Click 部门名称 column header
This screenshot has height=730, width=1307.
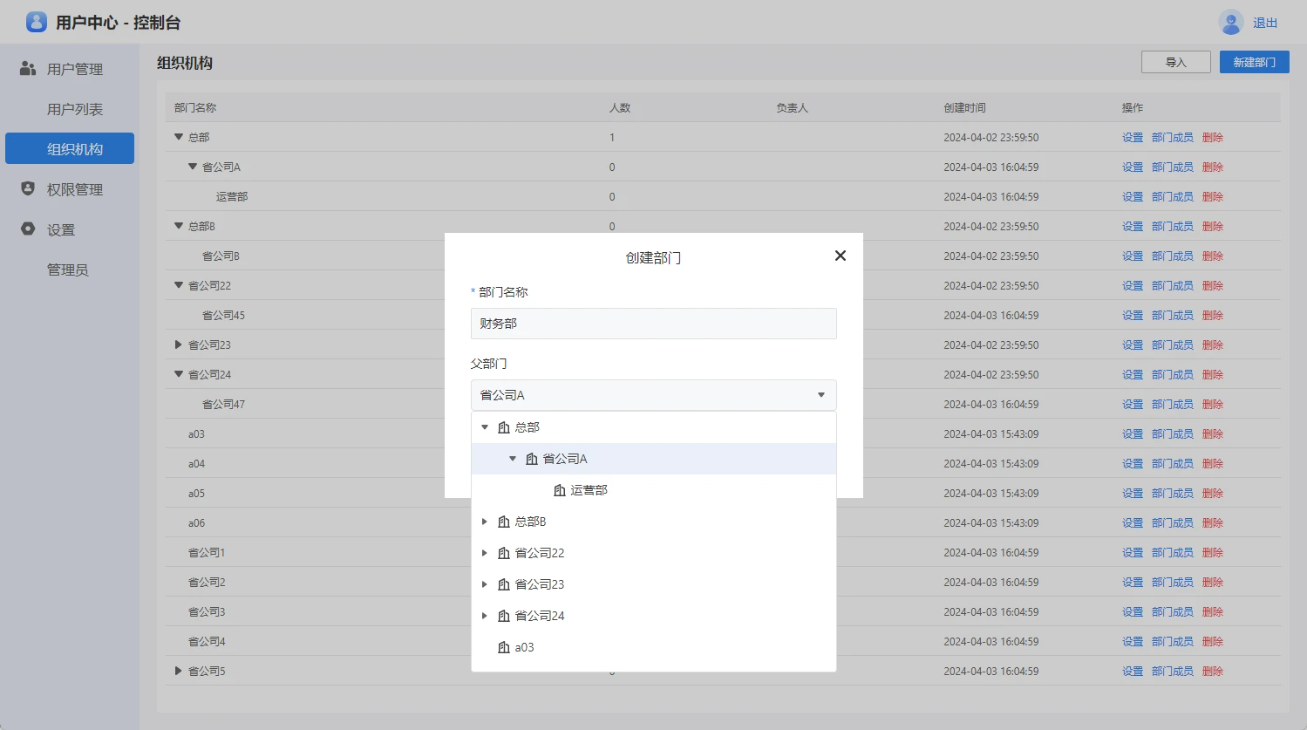(195, 108)
